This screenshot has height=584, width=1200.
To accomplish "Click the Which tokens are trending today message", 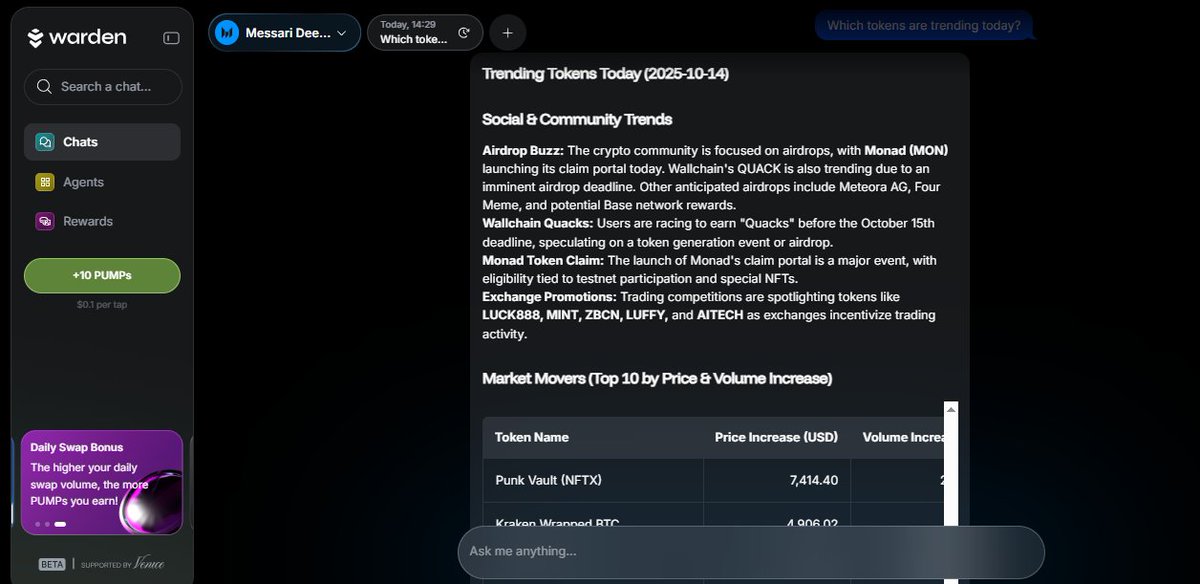I will [x=924, y=26].
